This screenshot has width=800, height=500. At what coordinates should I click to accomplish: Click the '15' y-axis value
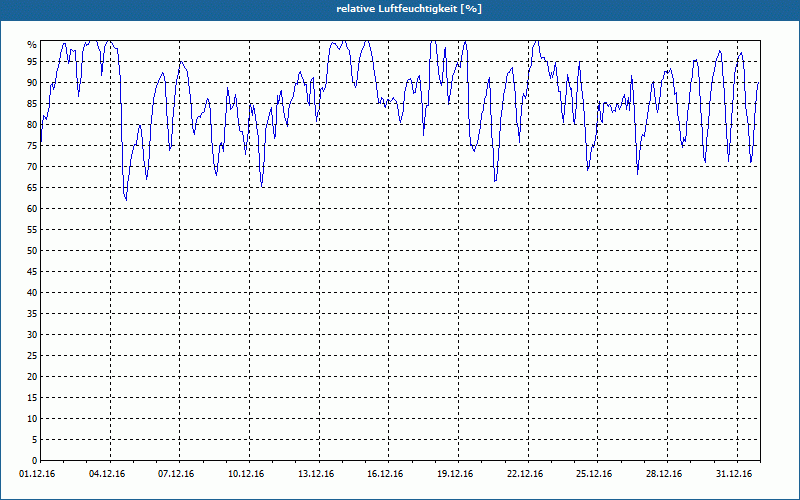click(32, 397)
